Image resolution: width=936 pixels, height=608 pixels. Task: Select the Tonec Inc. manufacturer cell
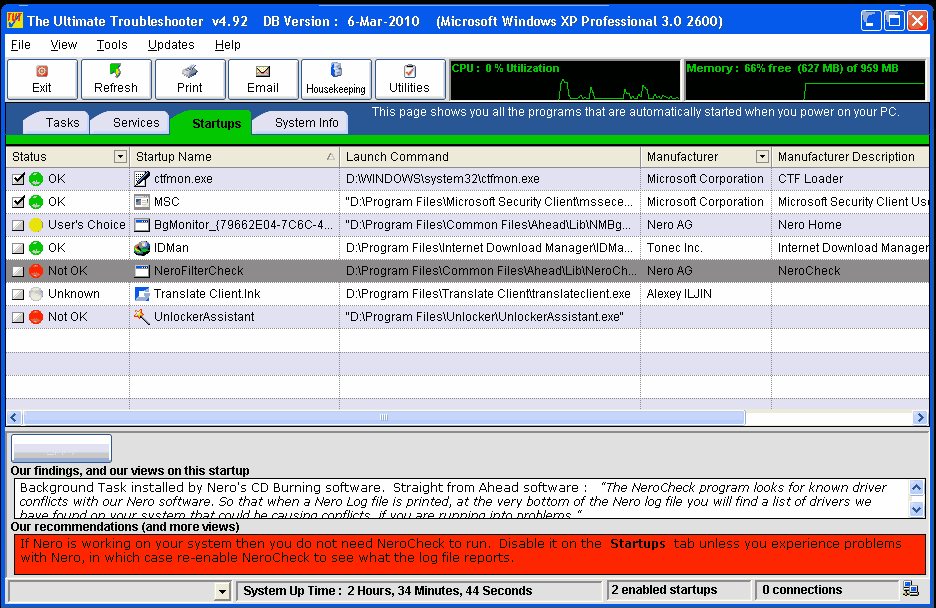coord(706,248)
